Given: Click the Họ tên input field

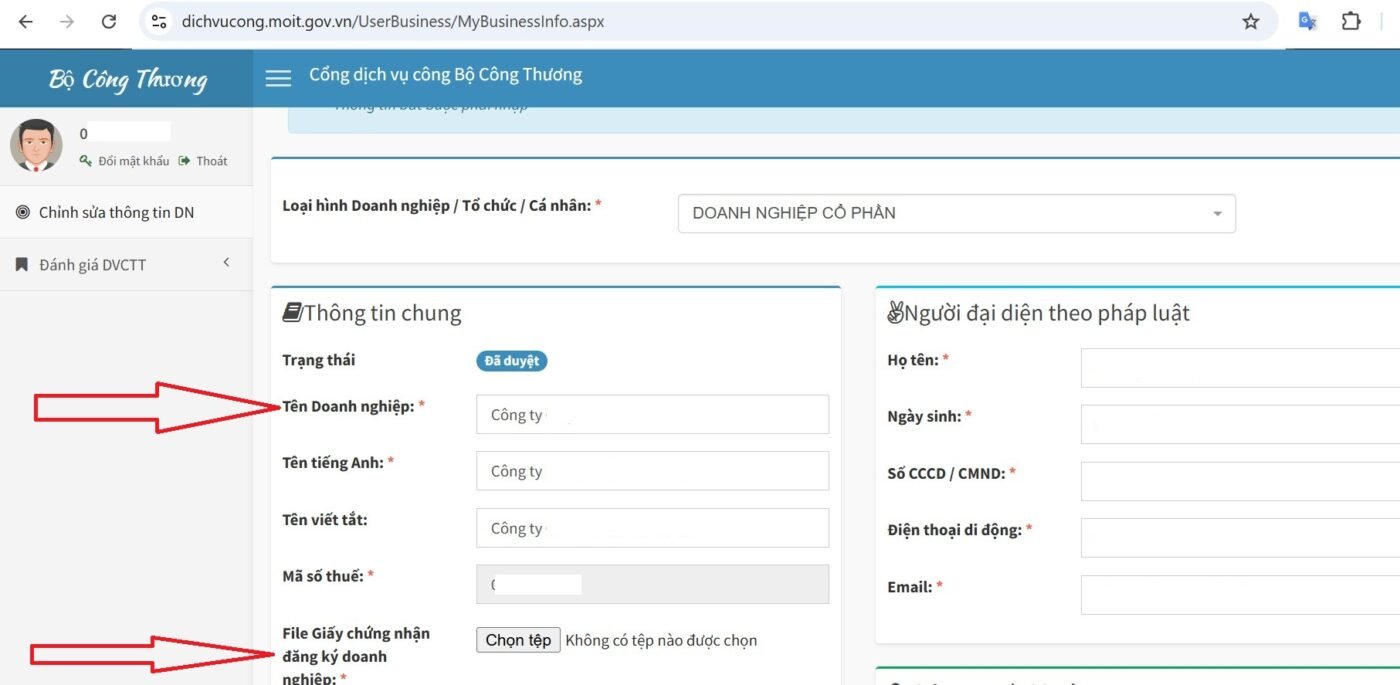Looking at the screenshot, I should [1241, 368].
